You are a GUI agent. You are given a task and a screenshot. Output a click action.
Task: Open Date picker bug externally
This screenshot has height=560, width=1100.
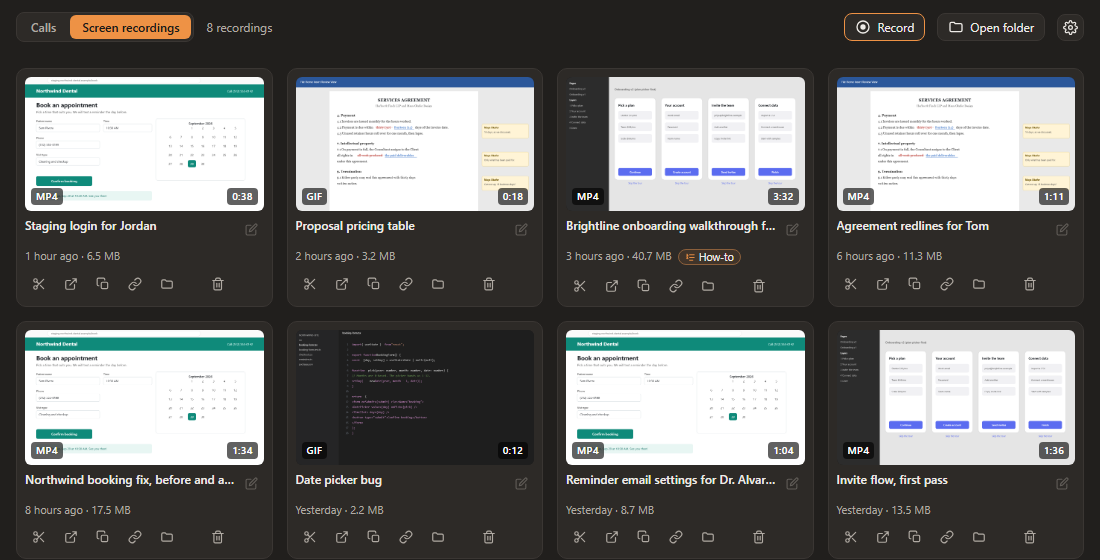[x=342, y=537]
